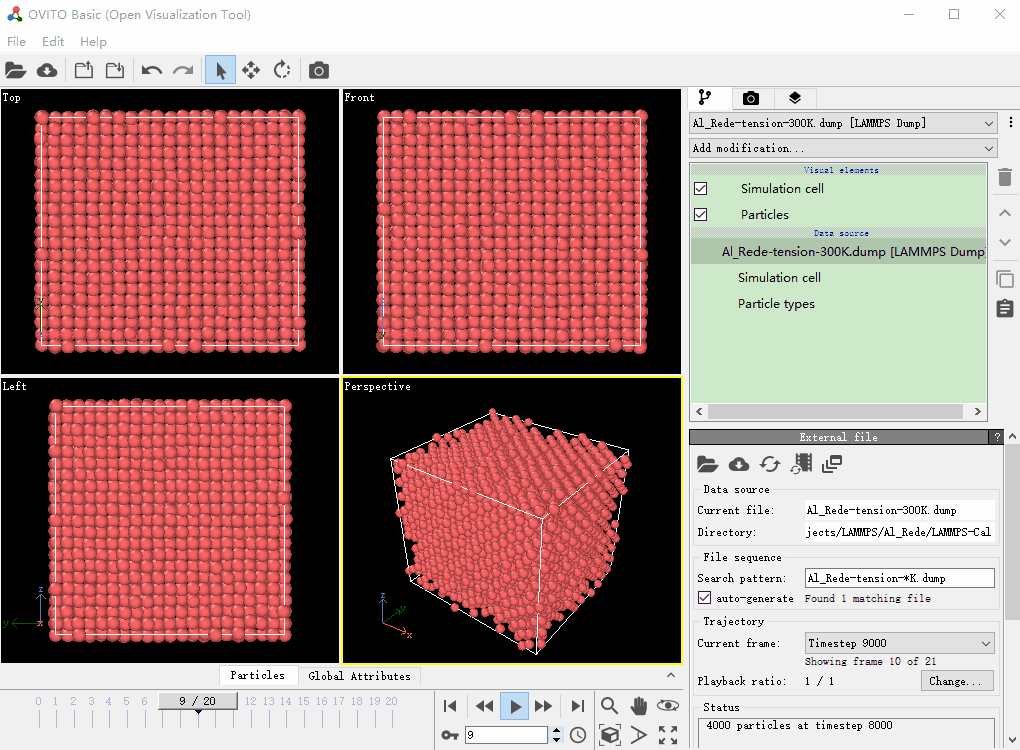
Task: Click the 9 / 20 timeline slider handle
Action: (197, 701)
